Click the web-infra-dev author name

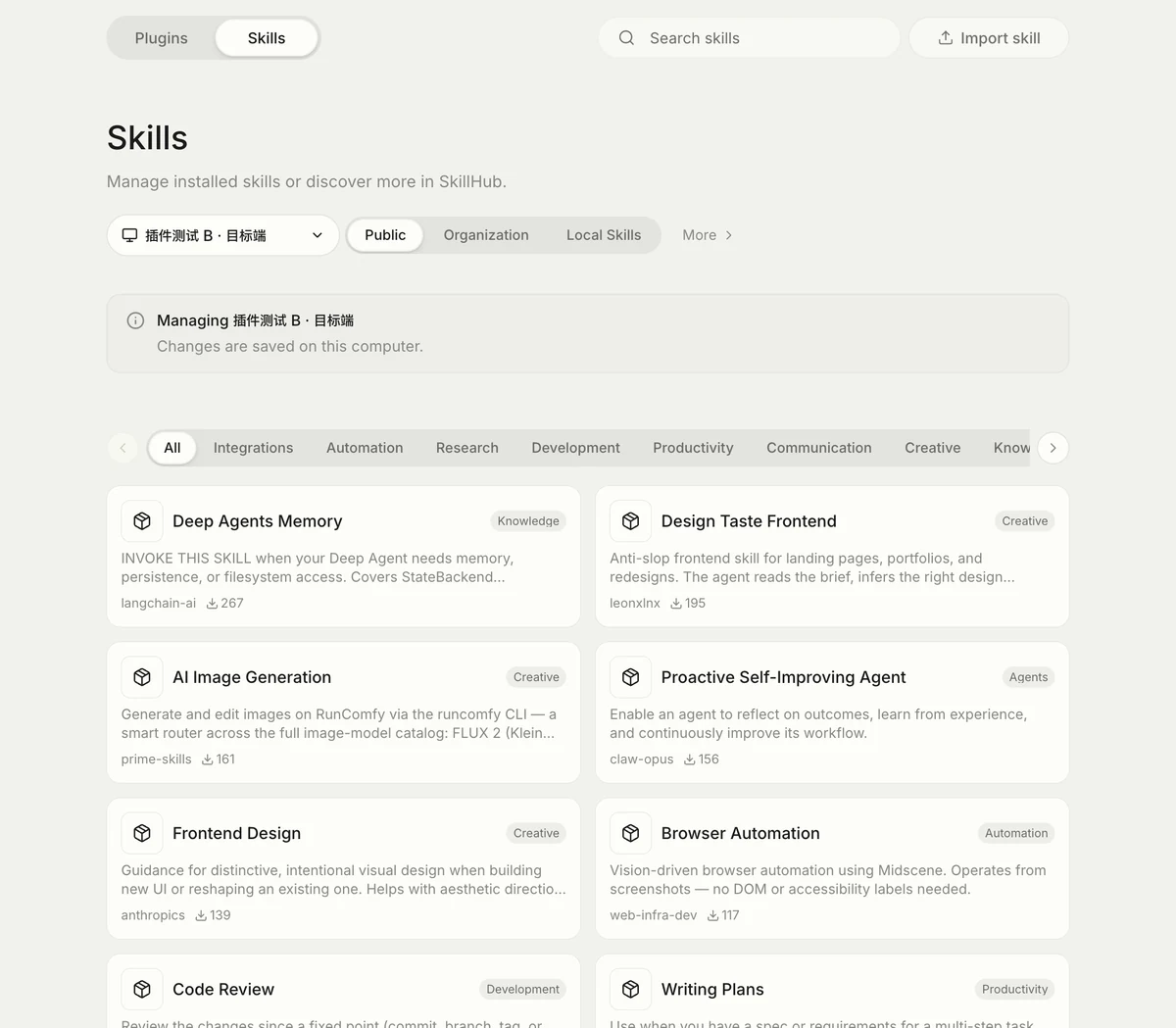tap(654, 915)
